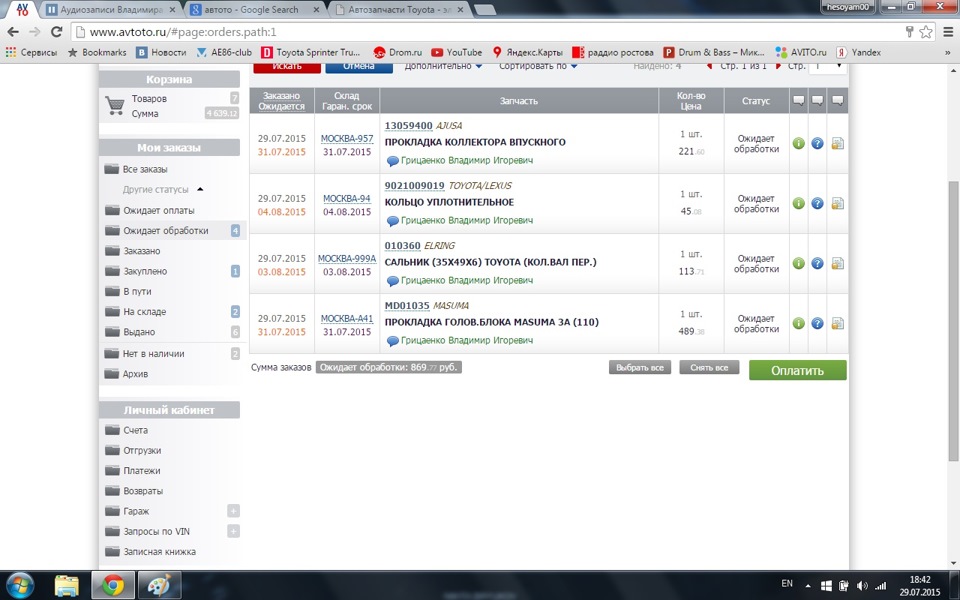Click the first comment icon in table header

click(x=798, y=101)
